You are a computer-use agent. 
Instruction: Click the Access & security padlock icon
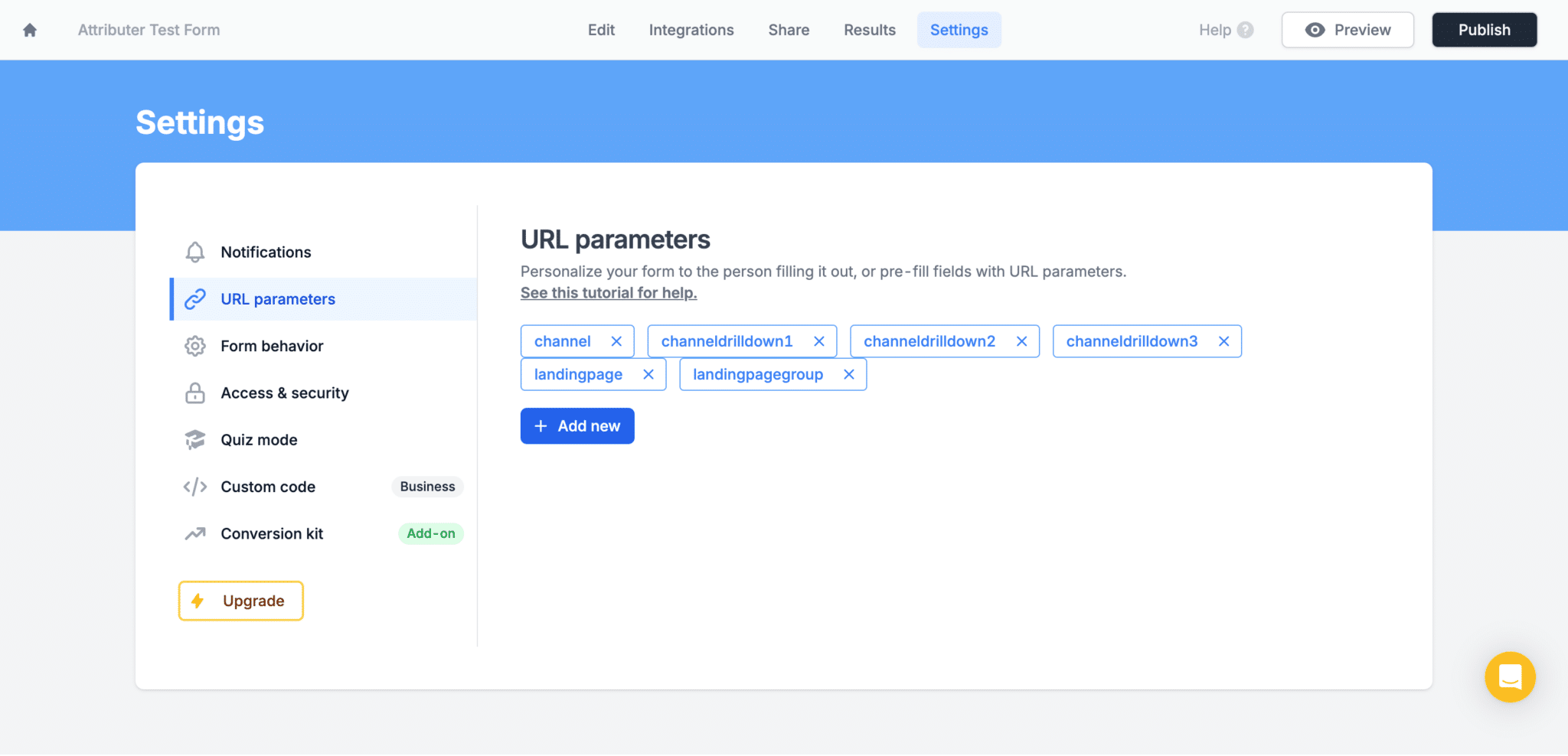tap(195, 393)
